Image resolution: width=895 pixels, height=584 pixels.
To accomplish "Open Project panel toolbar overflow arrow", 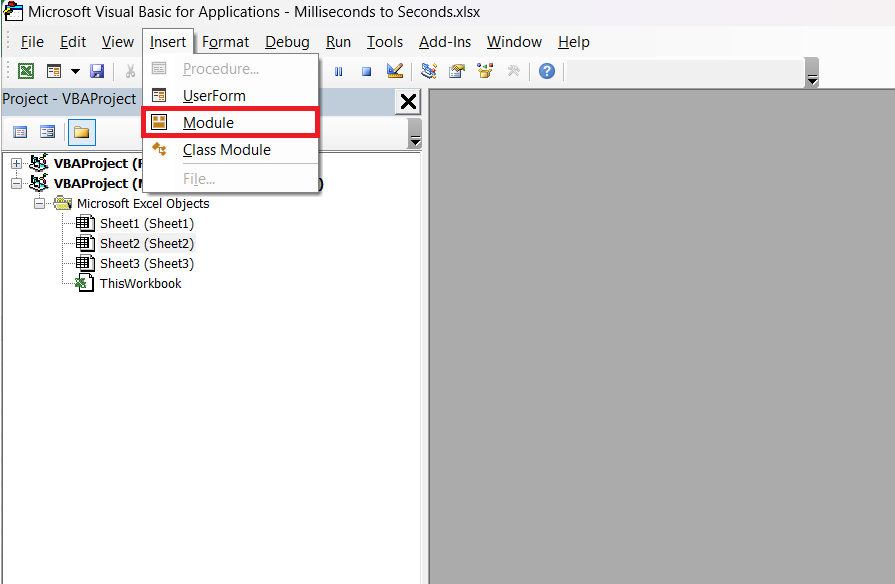I will [416, 134].
